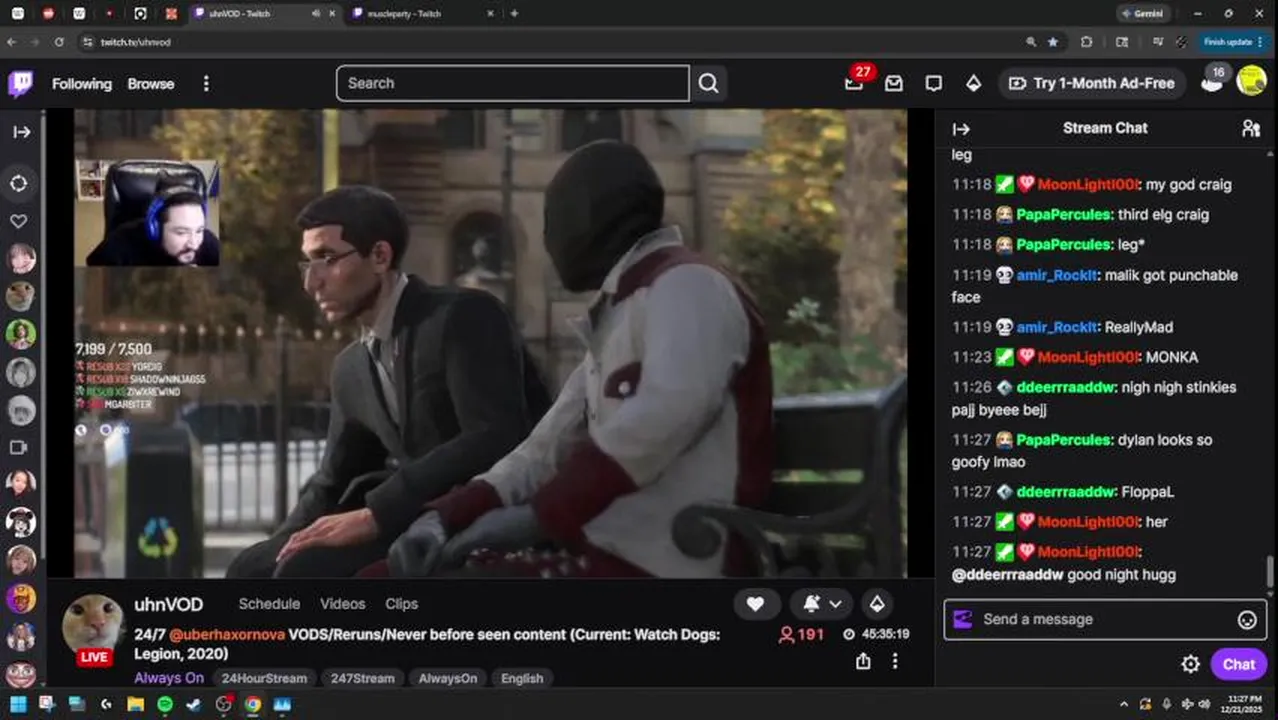
Task: Click the sidebar circular sort icon
Action: (19, 184)
